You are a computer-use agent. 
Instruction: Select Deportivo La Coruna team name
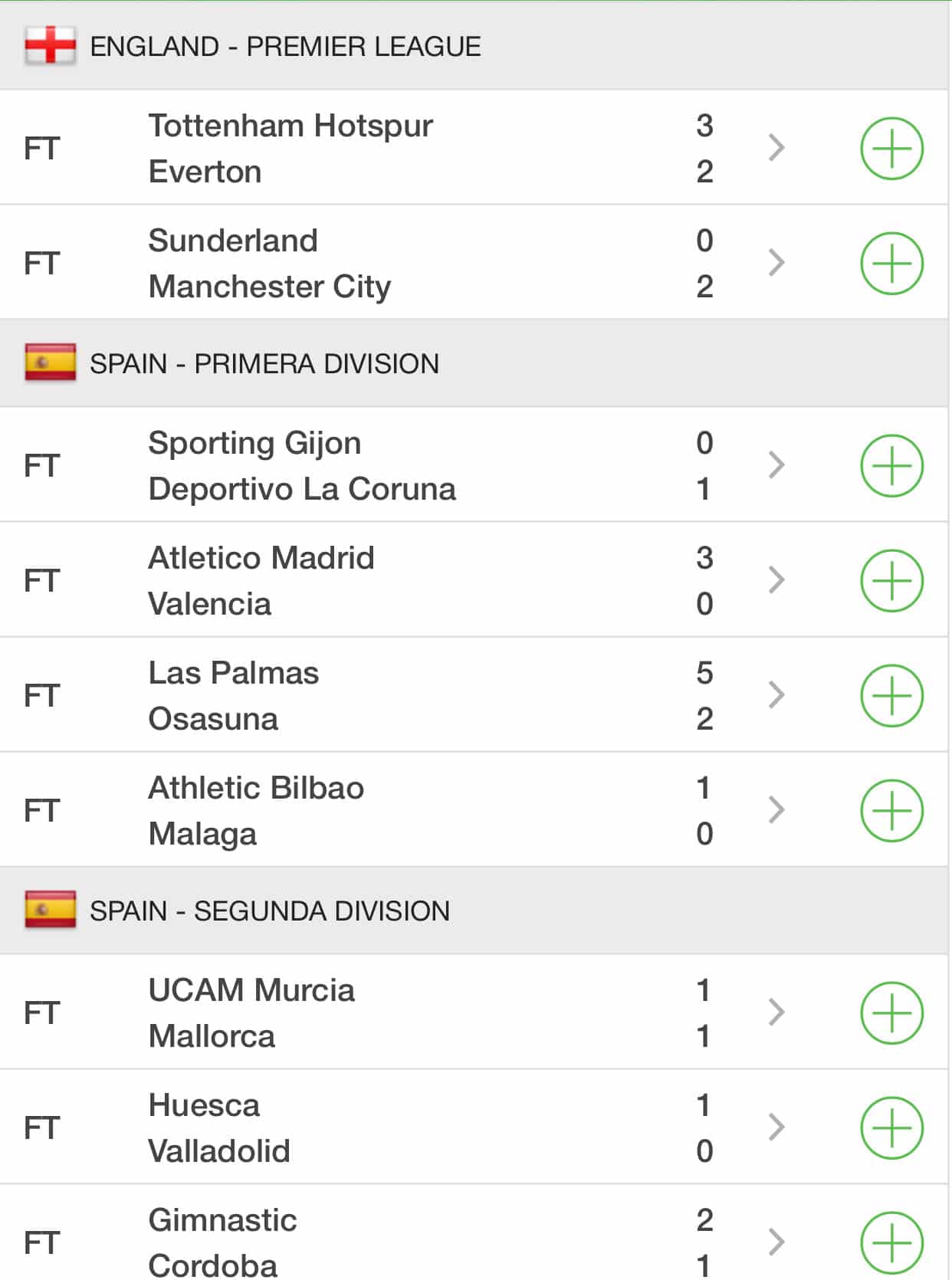[302, 489]
